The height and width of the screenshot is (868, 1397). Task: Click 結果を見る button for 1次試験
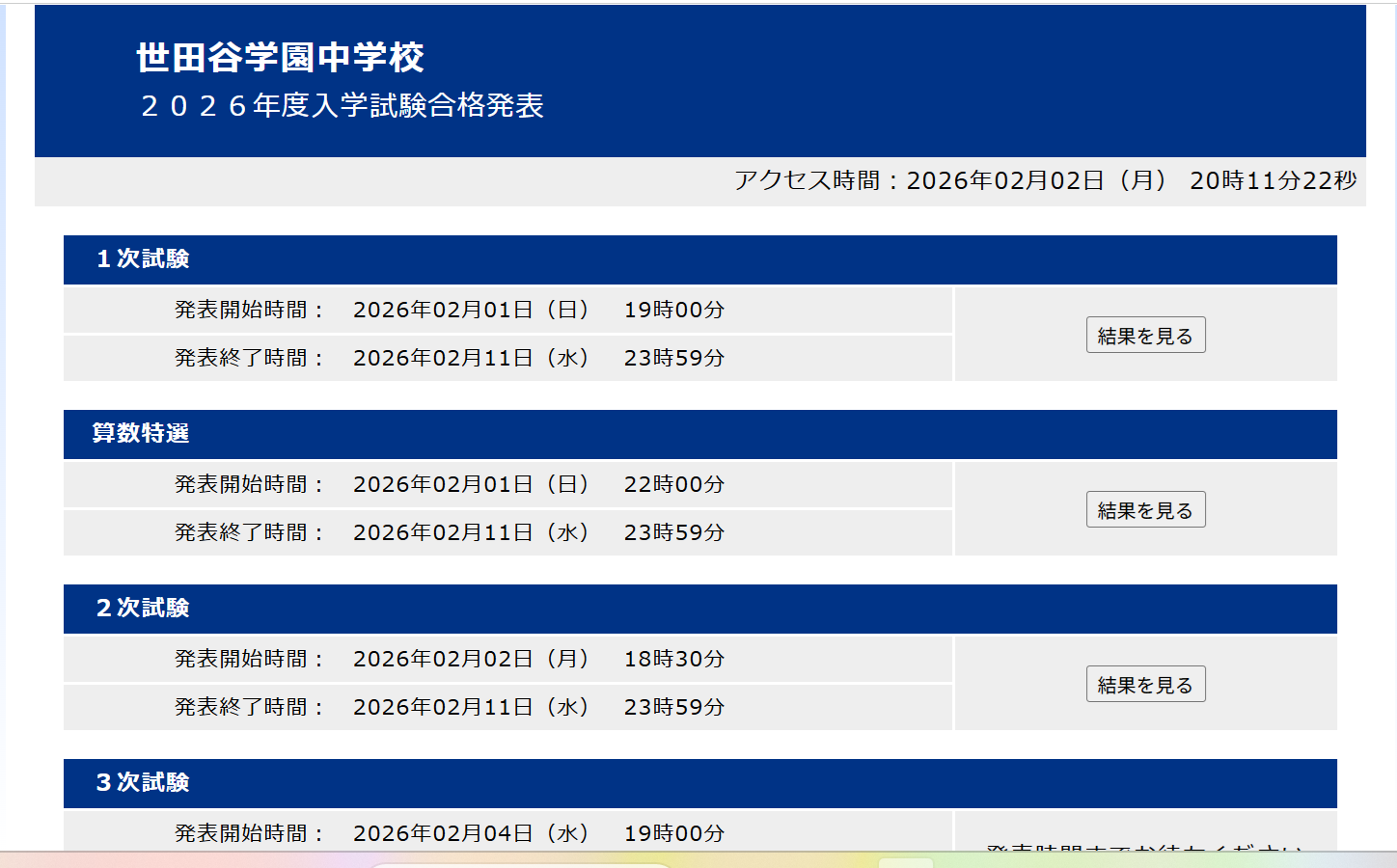click(1145, 336)
